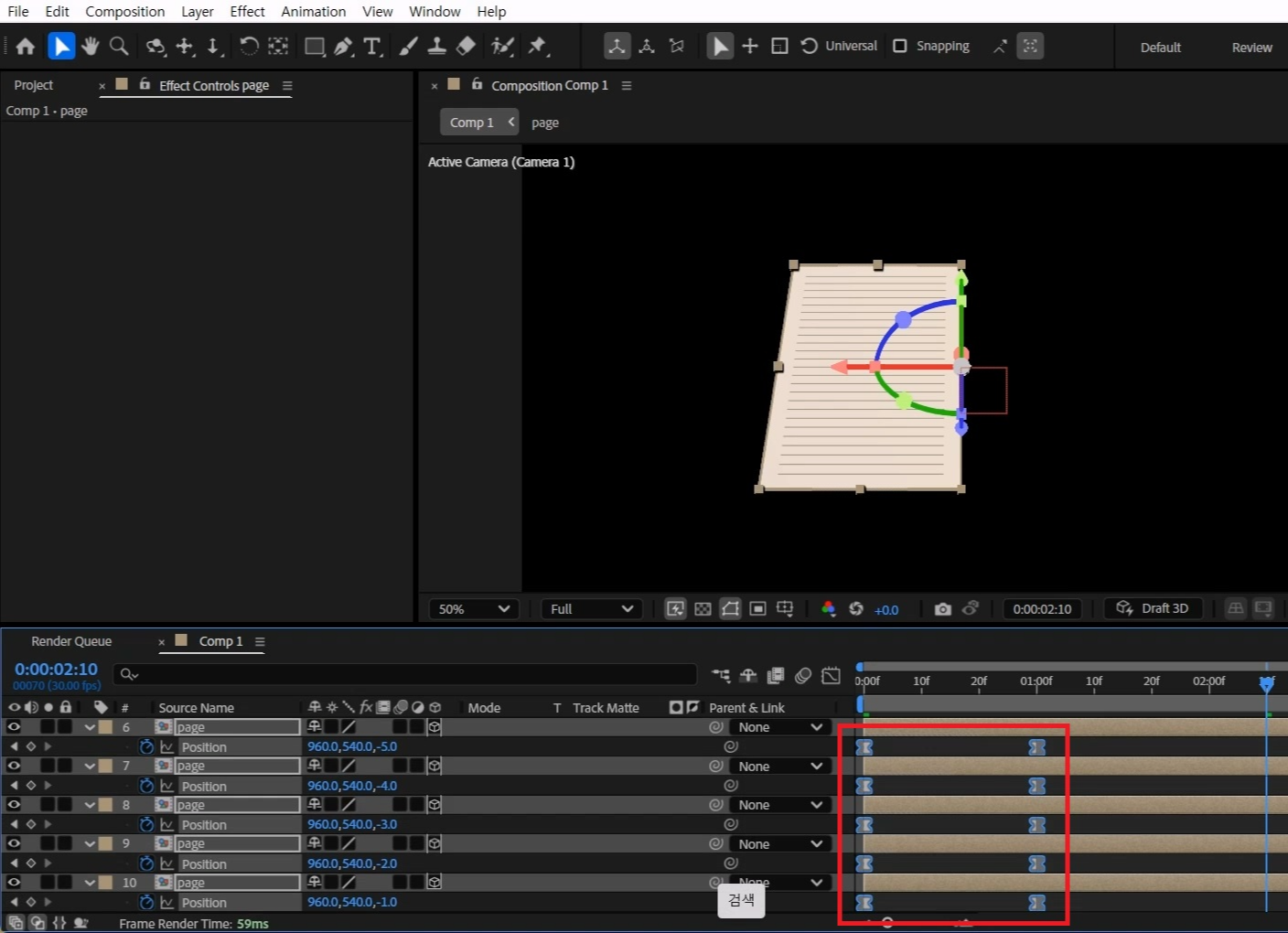Hide layer 8 page with eye toggle

click(x=14, y=804)
